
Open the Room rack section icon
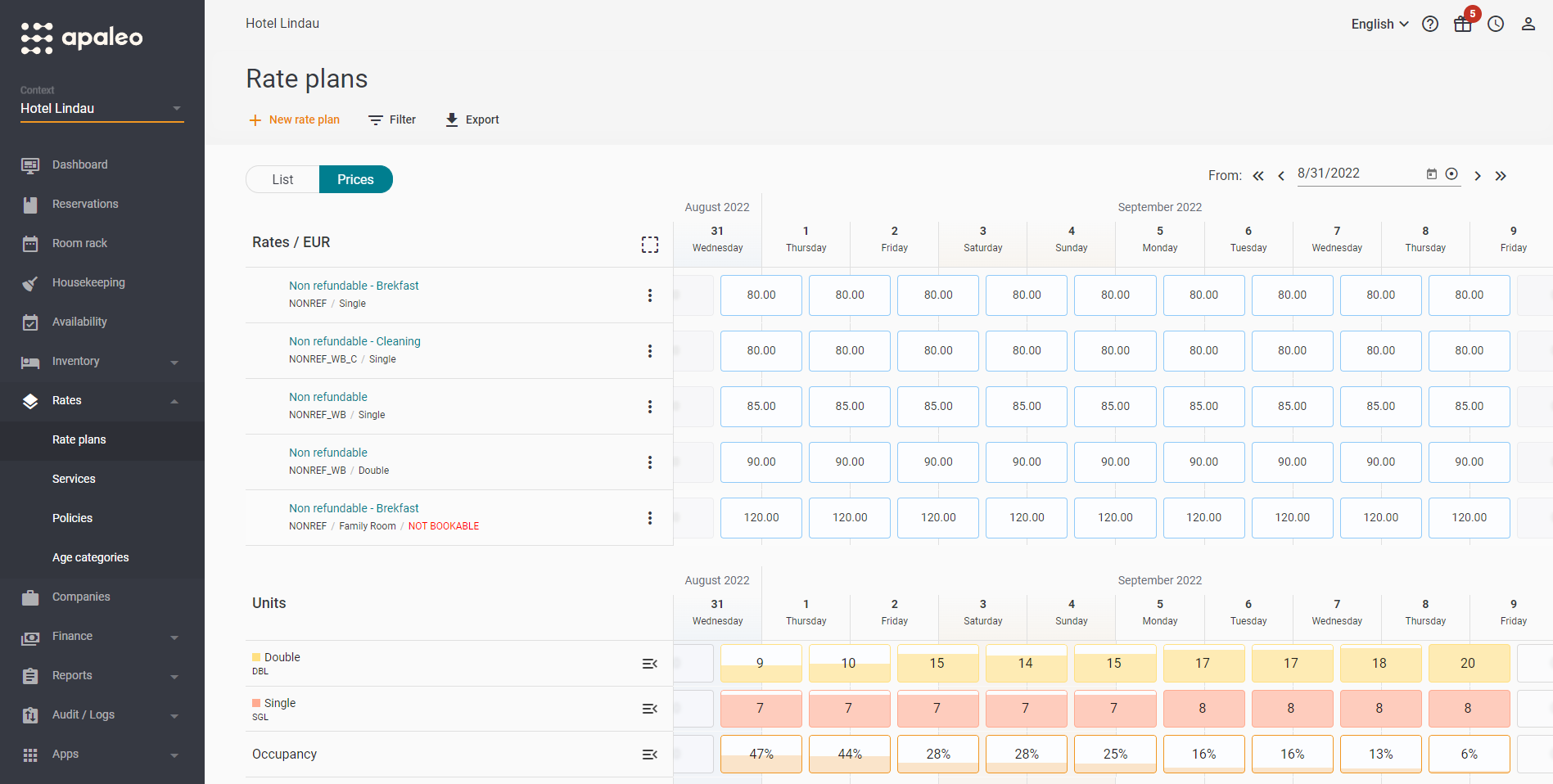click(x=30, y=243)
